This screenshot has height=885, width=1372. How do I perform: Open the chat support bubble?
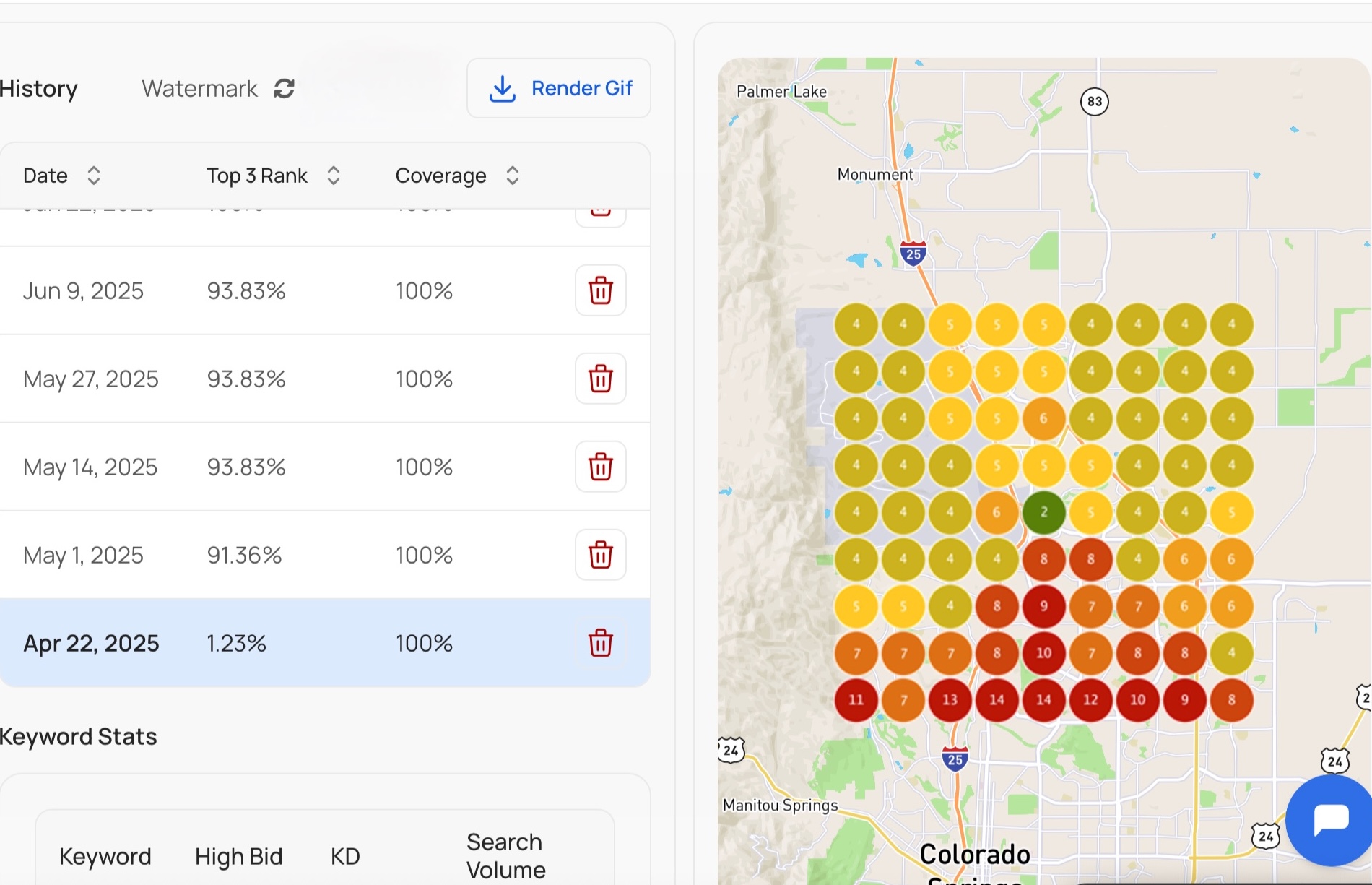[1330, 820]
